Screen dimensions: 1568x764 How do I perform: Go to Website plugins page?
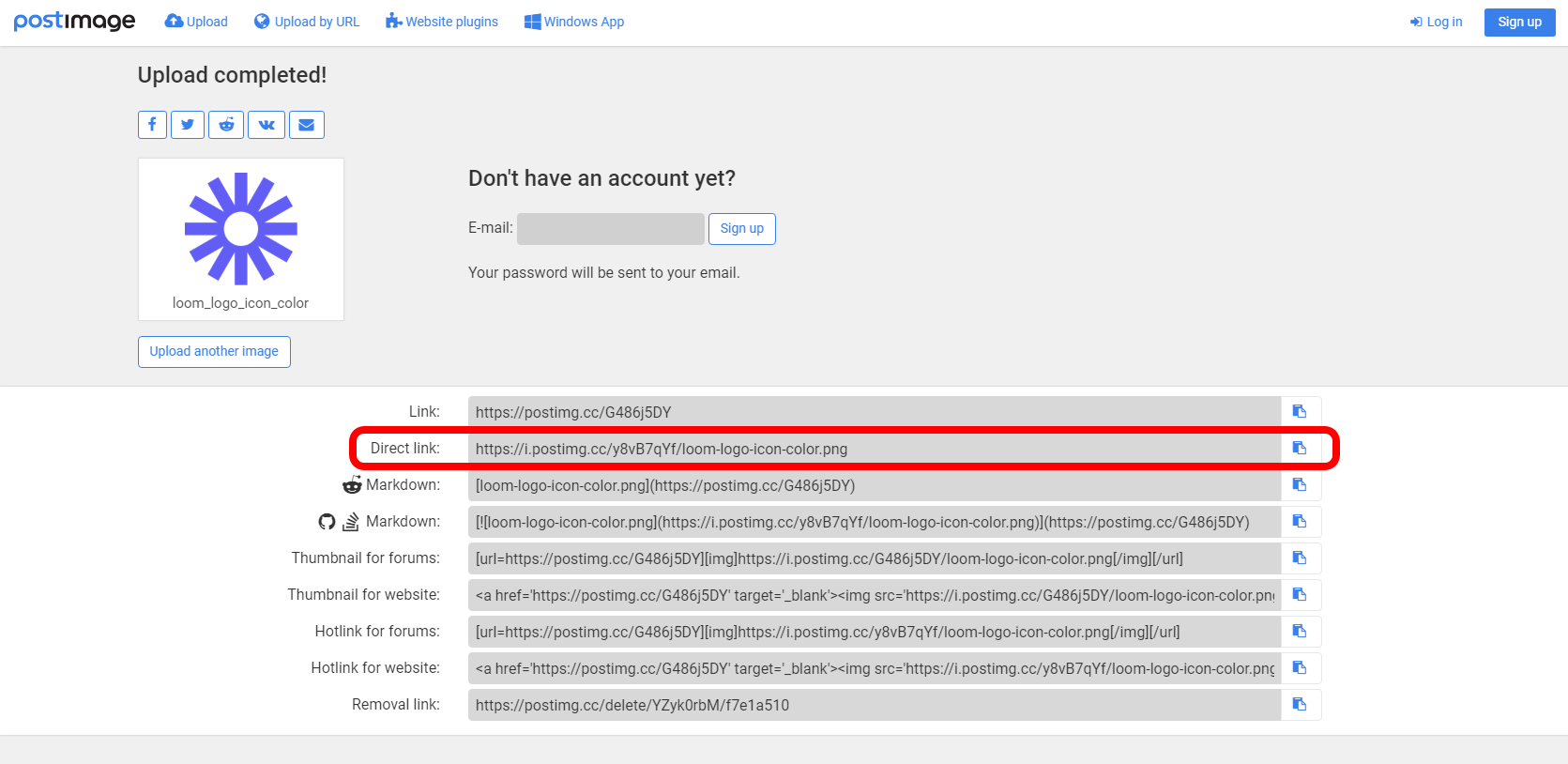click(442, 22)
